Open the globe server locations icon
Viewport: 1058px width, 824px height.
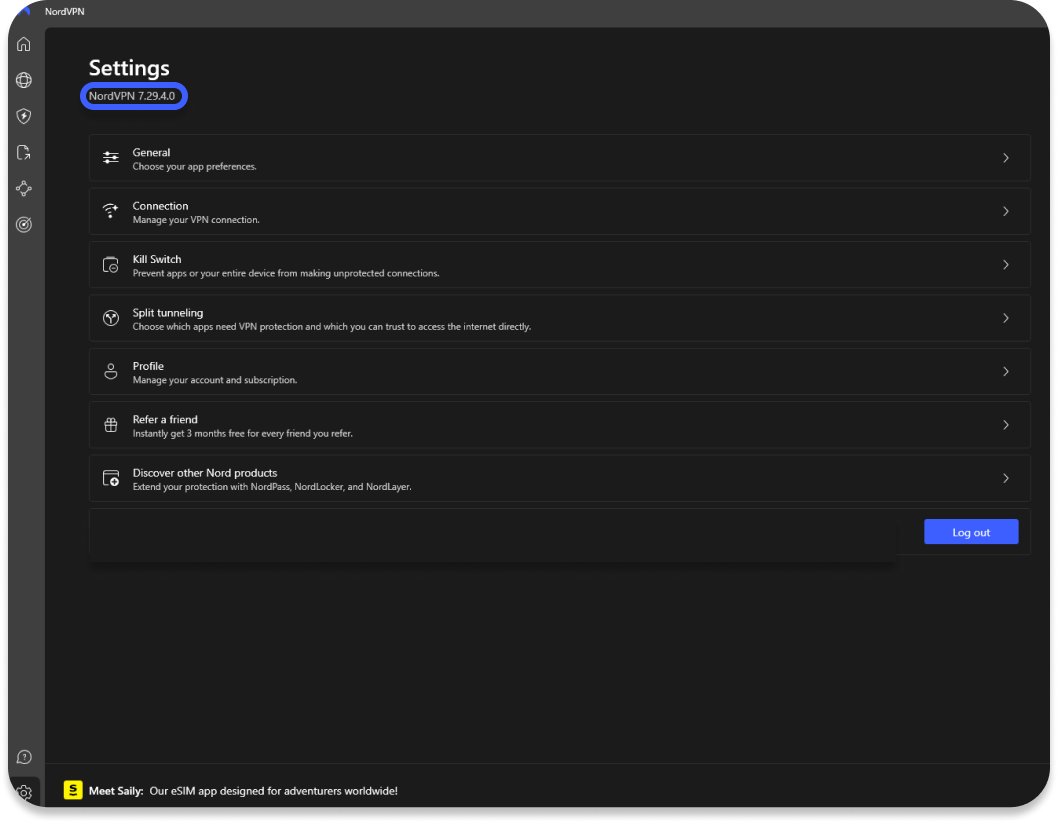pos(24,80)
